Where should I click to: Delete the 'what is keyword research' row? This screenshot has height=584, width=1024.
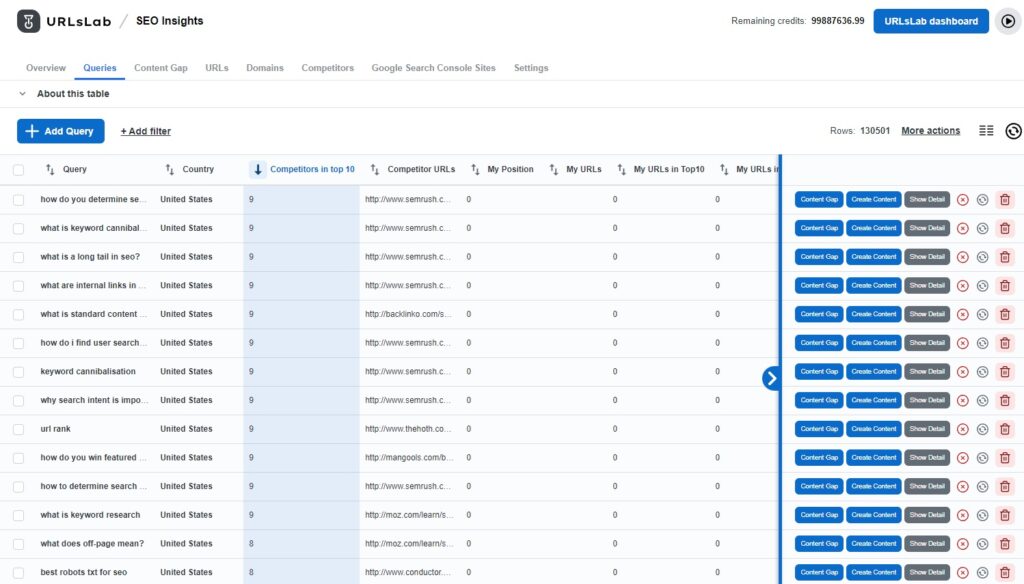pos(1004,515)
